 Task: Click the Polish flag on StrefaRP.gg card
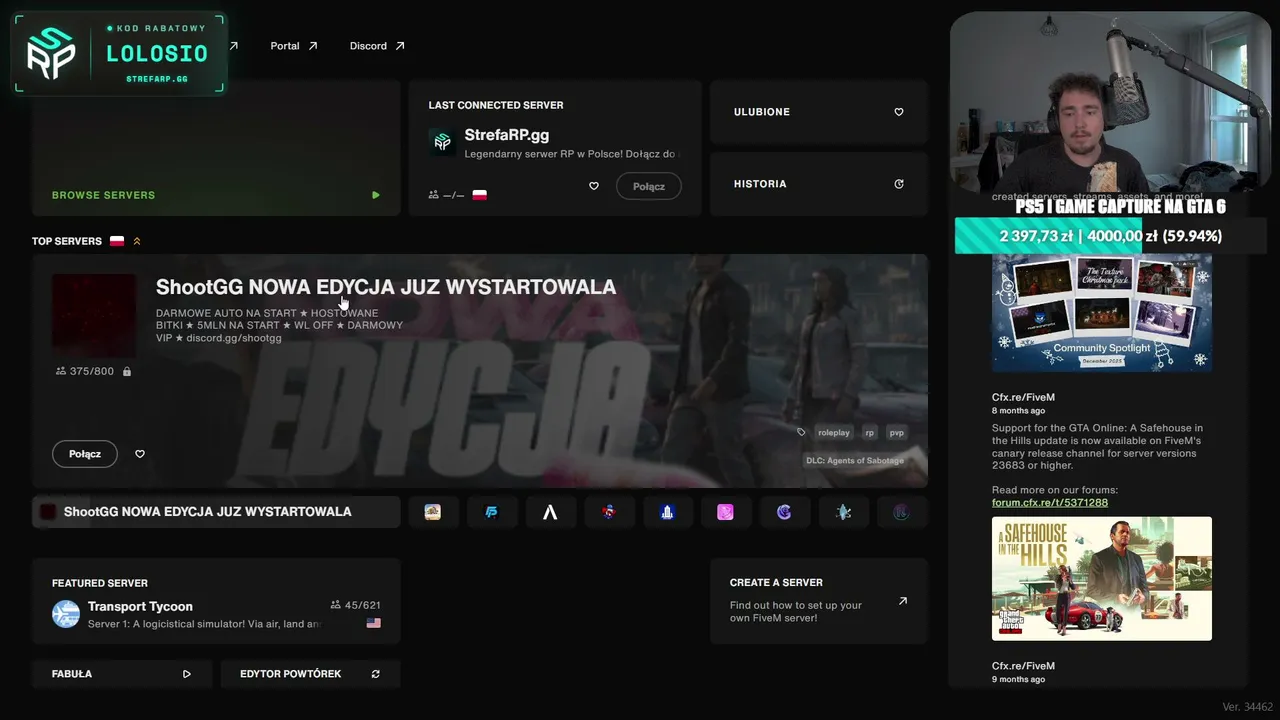(x=480, y=195)
